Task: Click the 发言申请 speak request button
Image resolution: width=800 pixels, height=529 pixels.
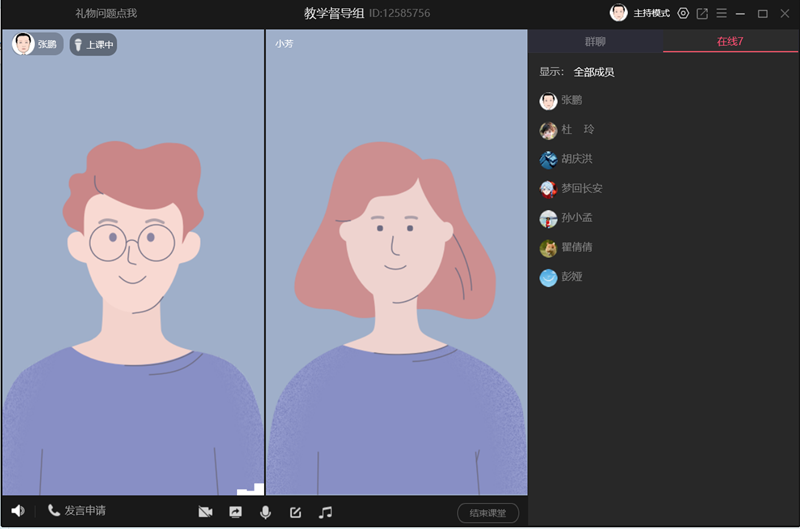Action: tap(76, 511)
